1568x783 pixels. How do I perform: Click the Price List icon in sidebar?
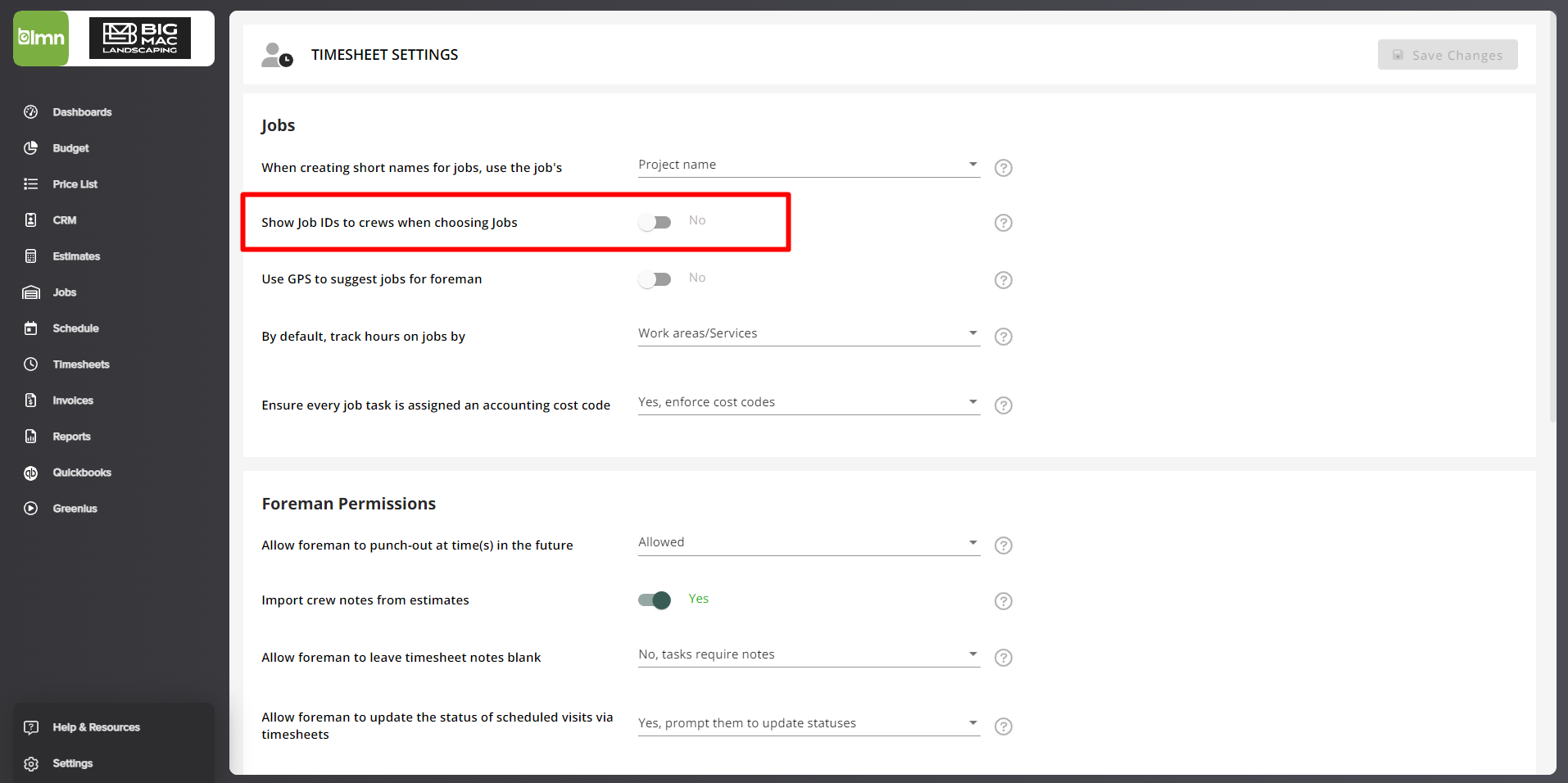tap(31, 184)
